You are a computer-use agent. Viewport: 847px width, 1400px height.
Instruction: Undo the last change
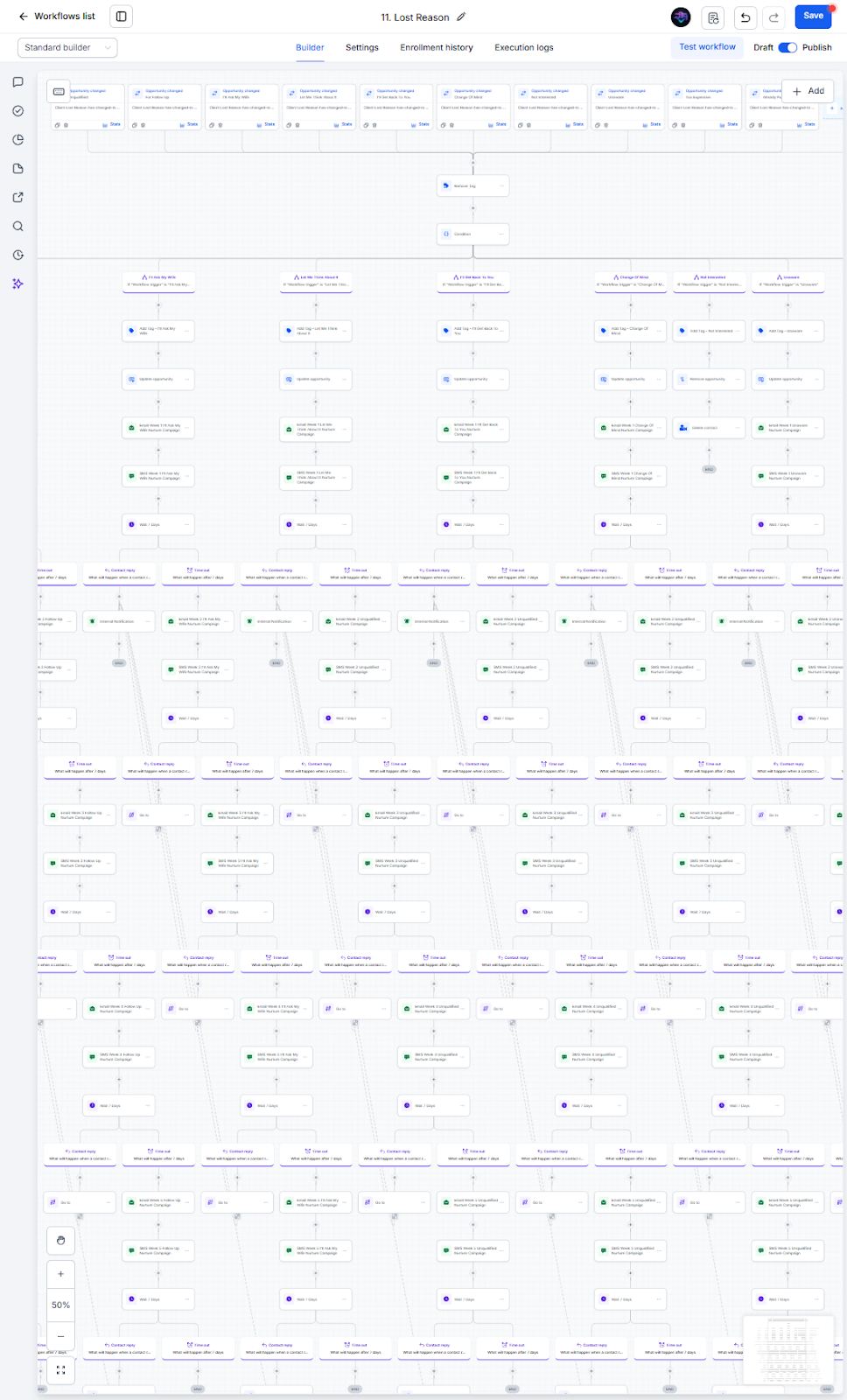coord(745,17)
